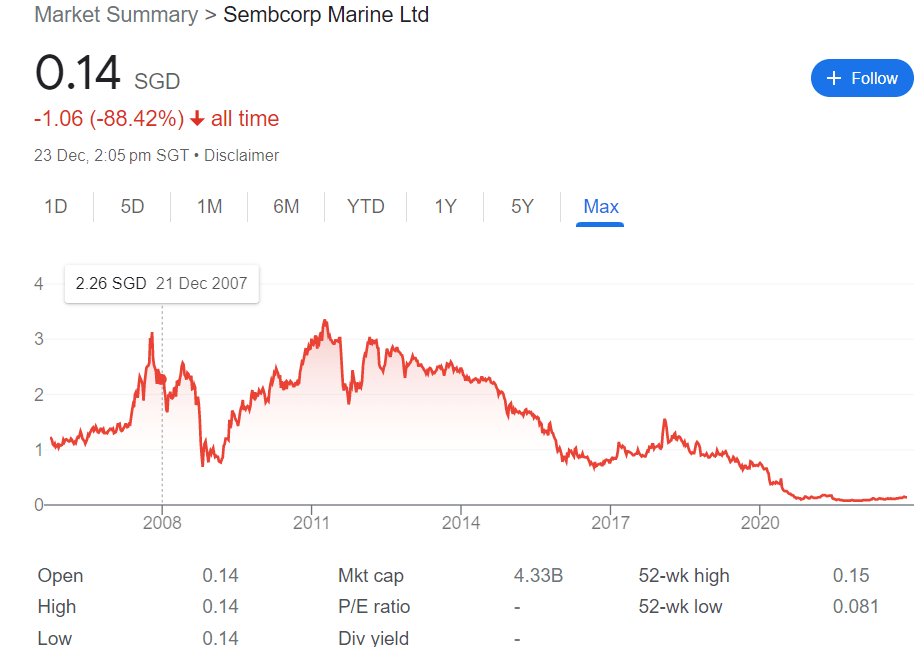Switch chart to 1Y range
Viewport: 923px width, 647px height.
point(445,207)
